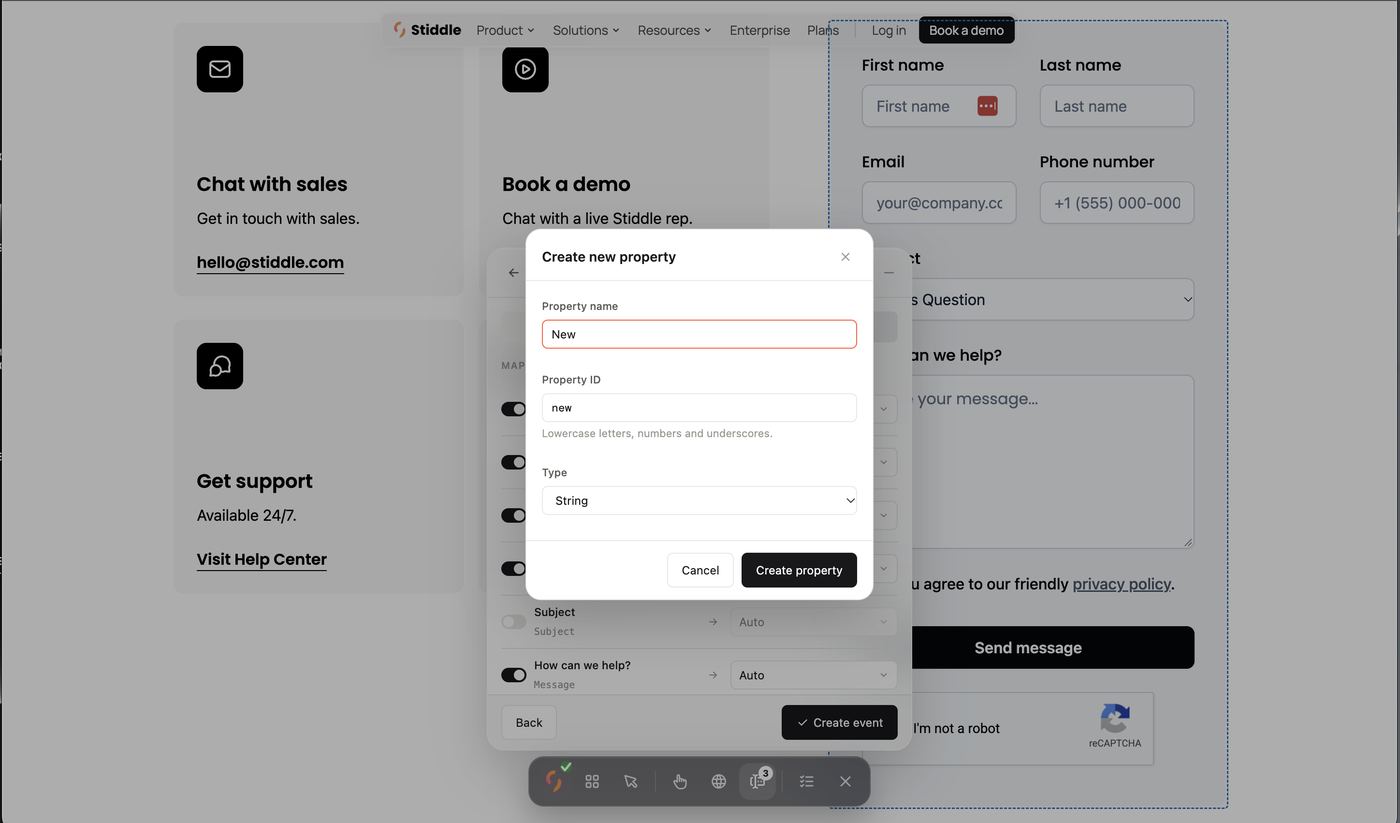The image size is (1400, 823).
Task: Click the Log in link
Action: point(889,30)
